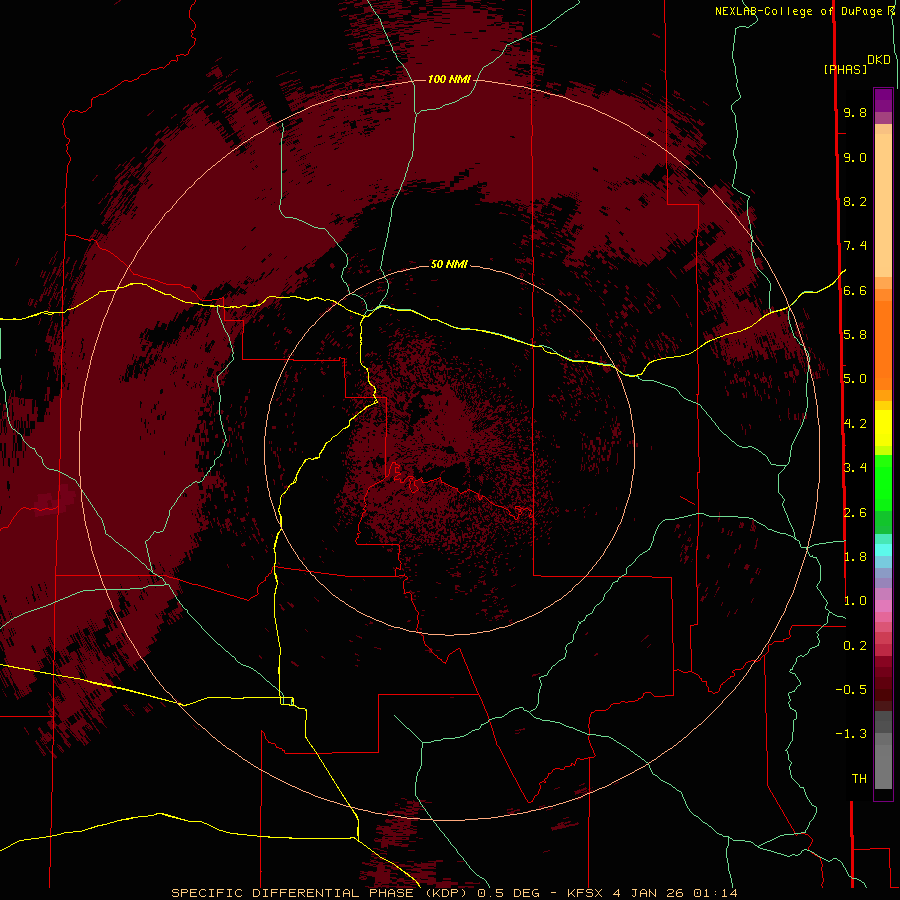Click the 50 NMI range ring label
Image resolution: width=900 pixels, height=900 pixels.
coord(449,264)
